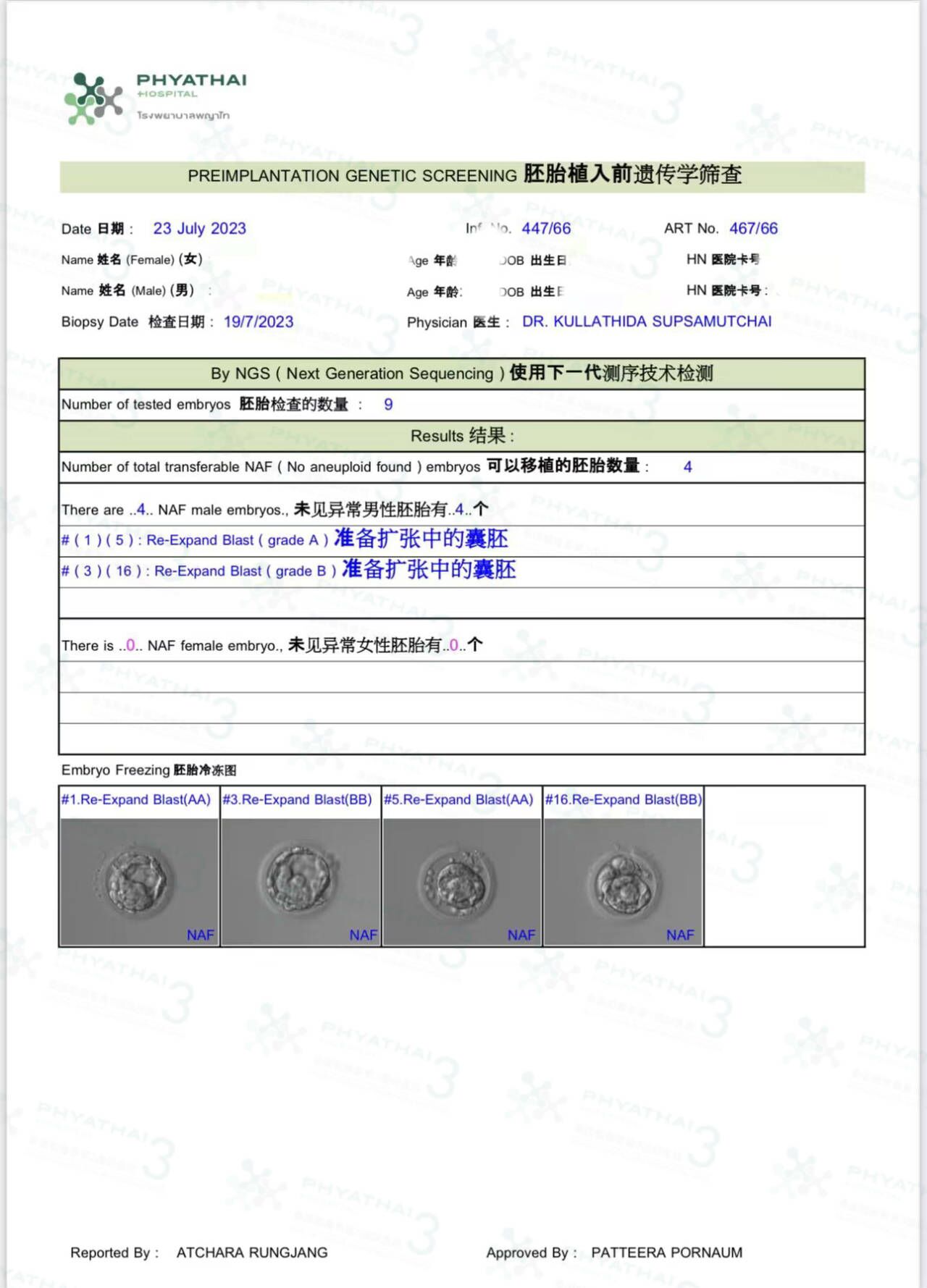Click the 'Biopsy Date 检查日期' label

138,321
